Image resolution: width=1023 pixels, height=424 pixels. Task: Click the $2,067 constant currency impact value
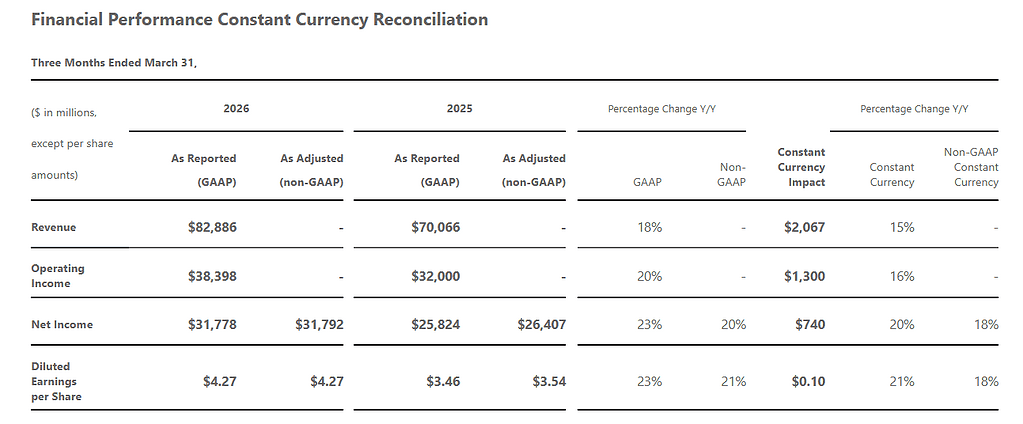(804, 227)
